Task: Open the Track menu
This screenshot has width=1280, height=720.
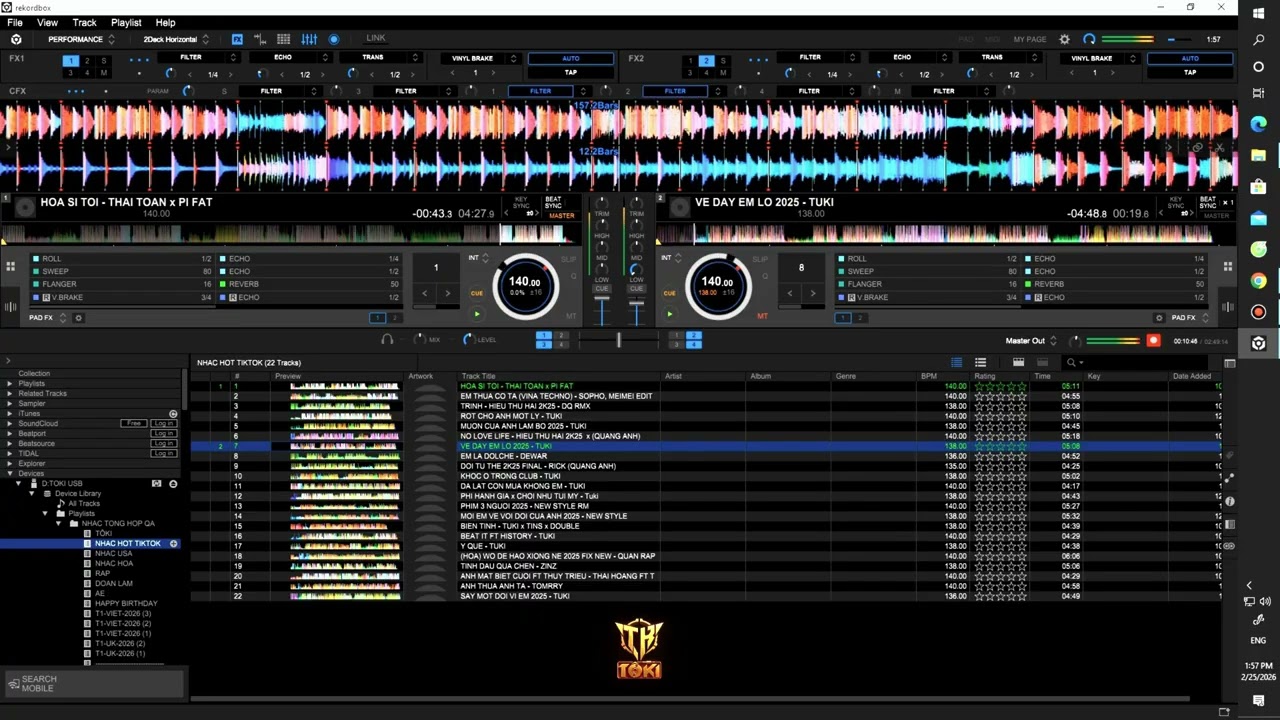Action: pos(85,22)
